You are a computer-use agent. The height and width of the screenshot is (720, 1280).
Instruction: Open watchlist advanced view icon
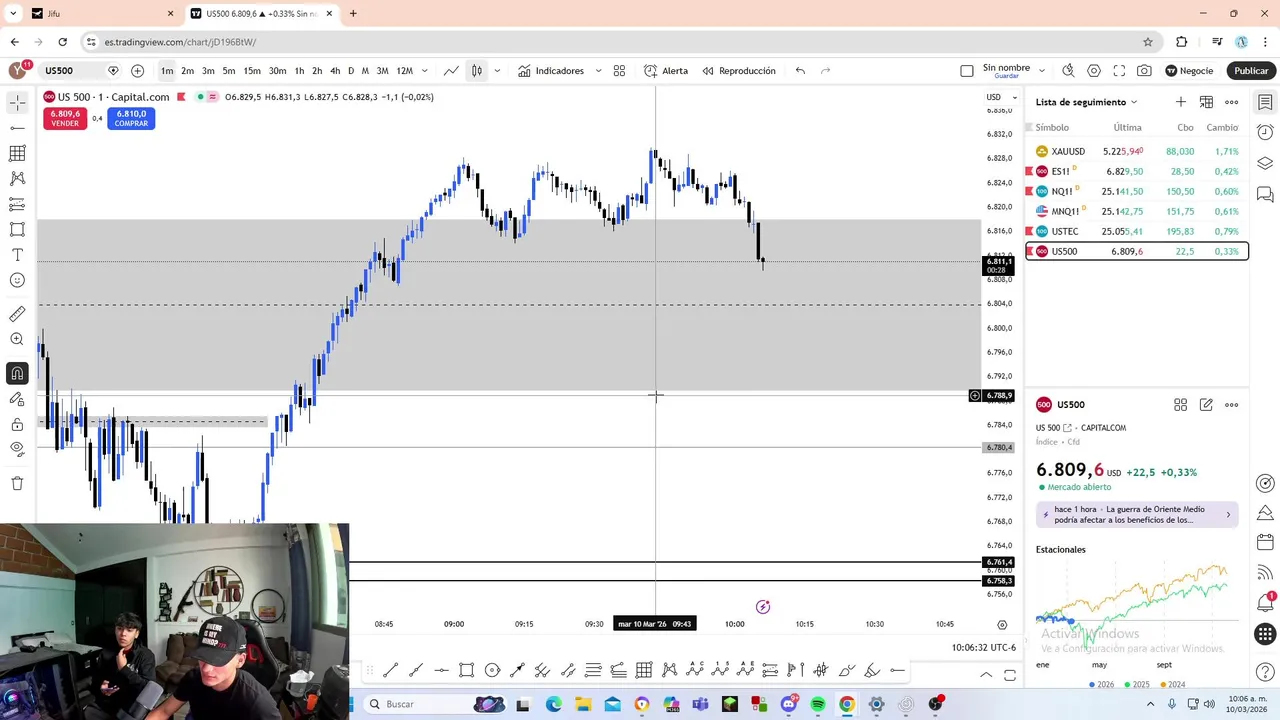(x=1206, y=102)
